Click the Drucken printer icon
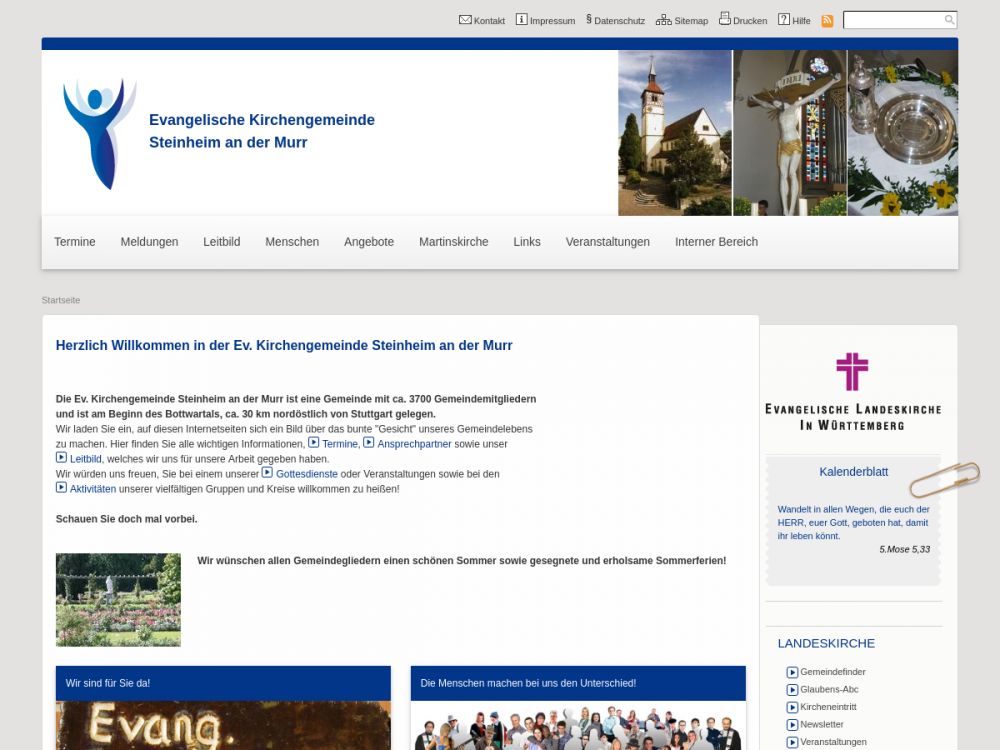Viewport: 1000px width, 750px height. tap(724, 19)
